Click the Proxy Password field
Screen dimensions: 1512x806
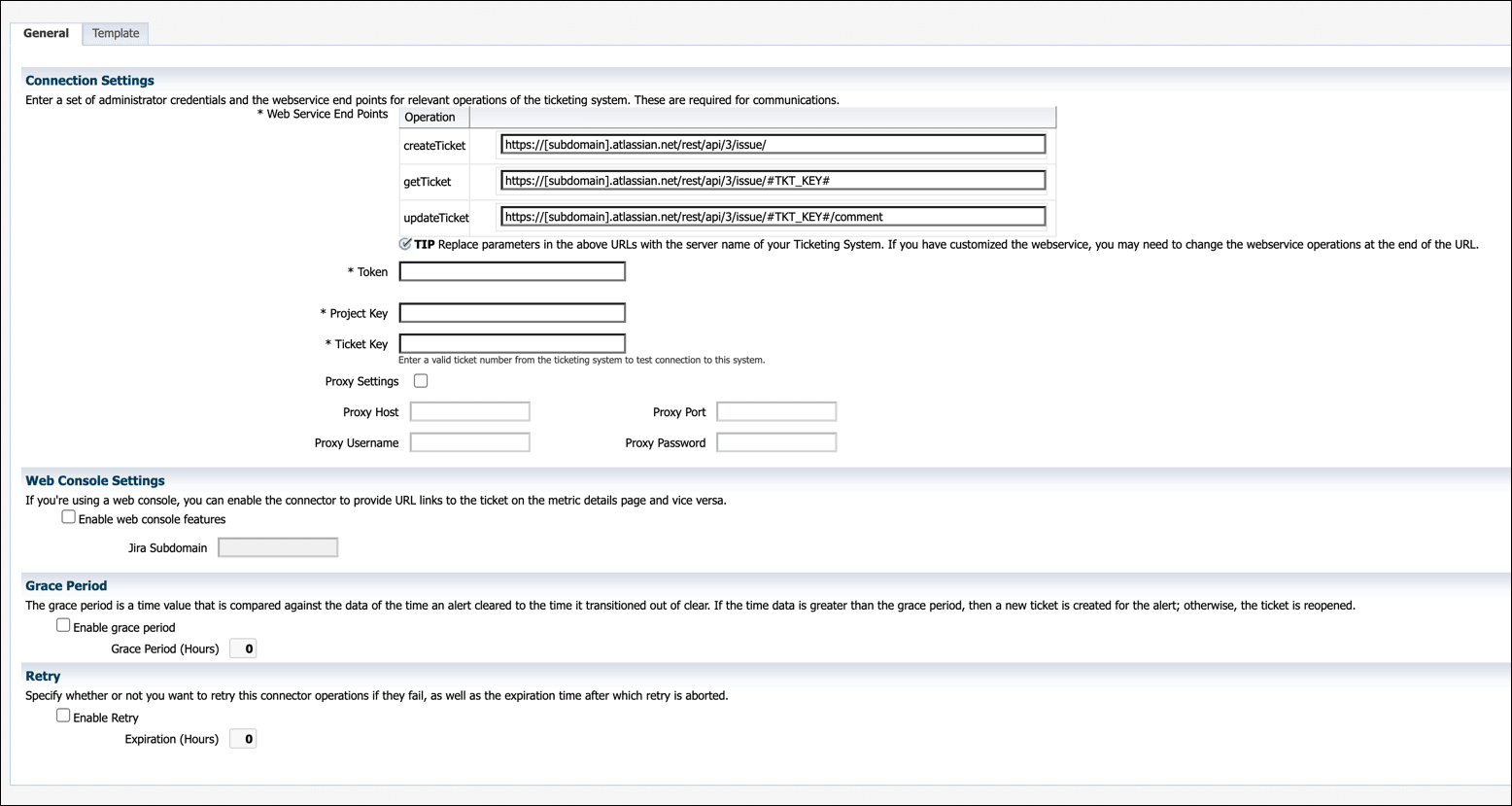pos(775,441)
